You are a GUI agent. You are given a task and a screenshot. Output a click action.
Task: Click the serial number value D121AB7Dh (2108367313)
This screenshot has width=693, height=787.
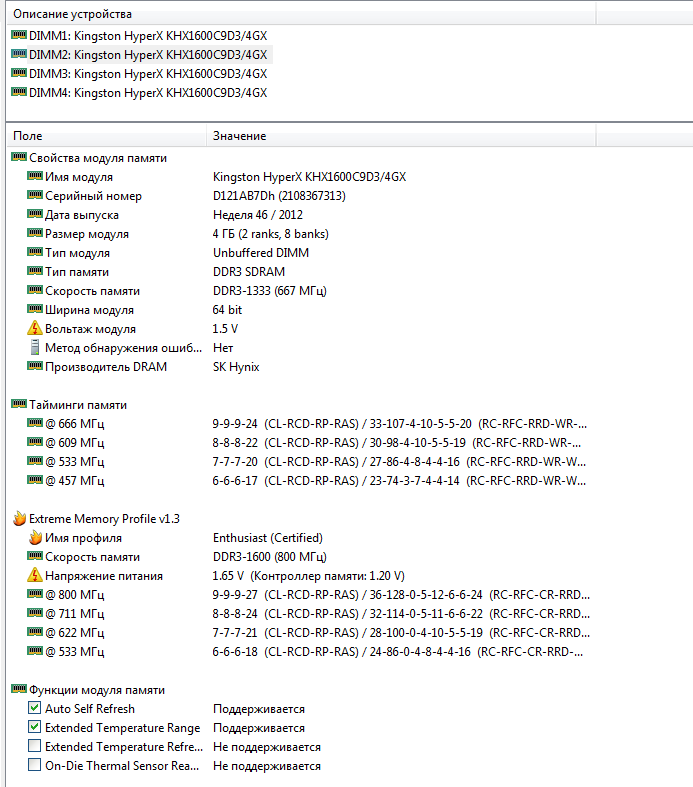(279, 196)
